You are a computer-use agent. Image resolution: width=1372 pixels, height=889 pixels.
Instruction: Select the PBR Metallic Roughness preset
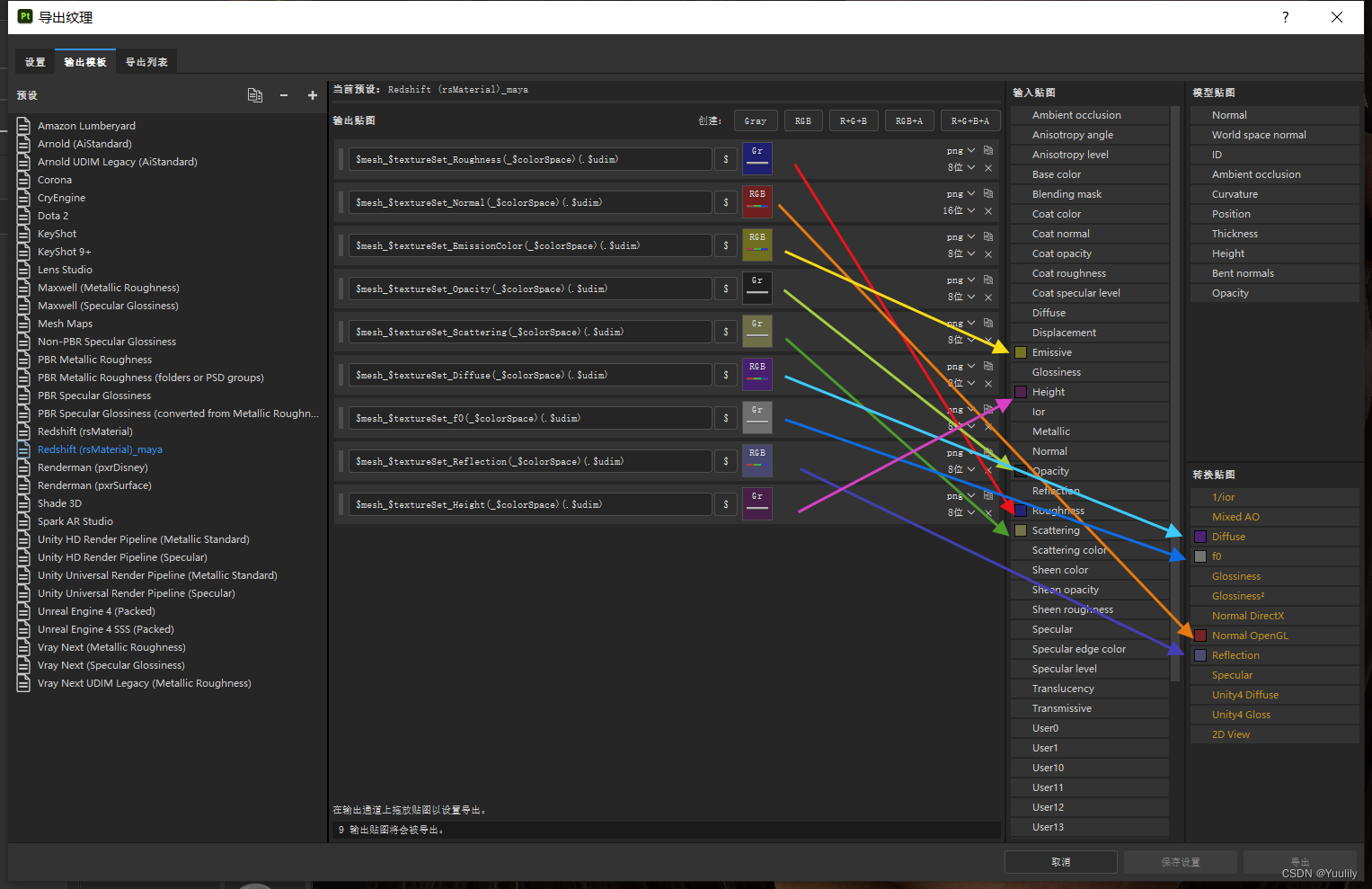pos(94,360)
